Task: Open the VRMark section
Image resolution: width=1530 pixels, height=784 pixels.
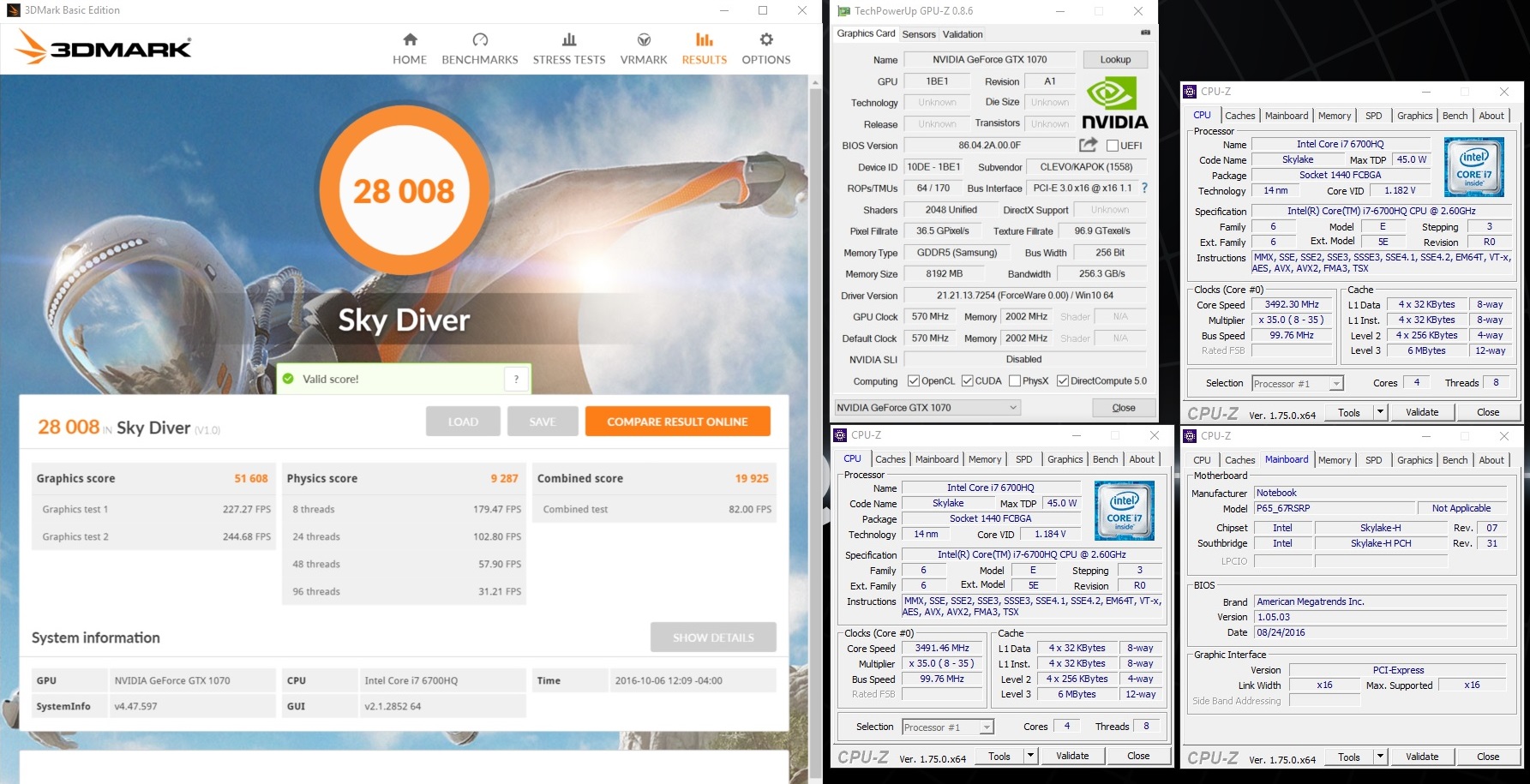Action: [643, 49]
